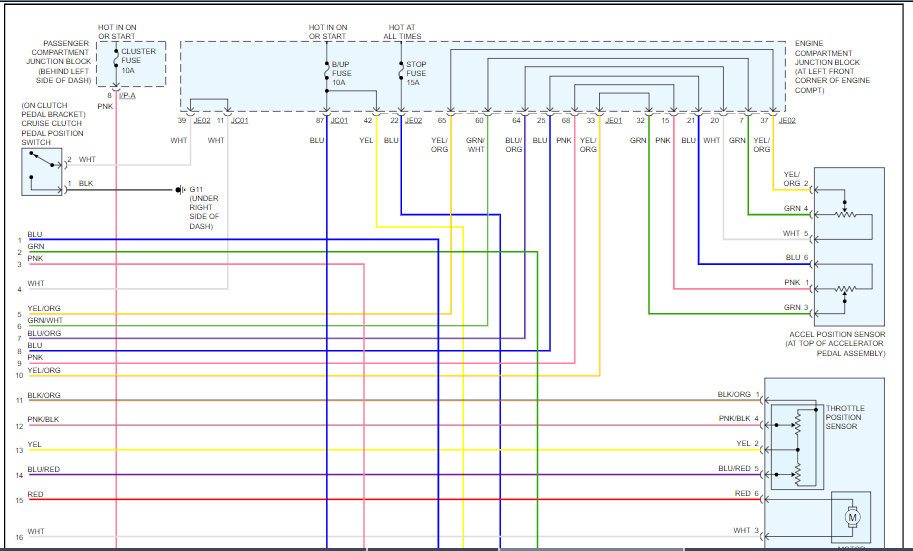Click the PNK 1 pin label on accel sensor
This screenshot has height=551, width=913.
tap(797, 282)
